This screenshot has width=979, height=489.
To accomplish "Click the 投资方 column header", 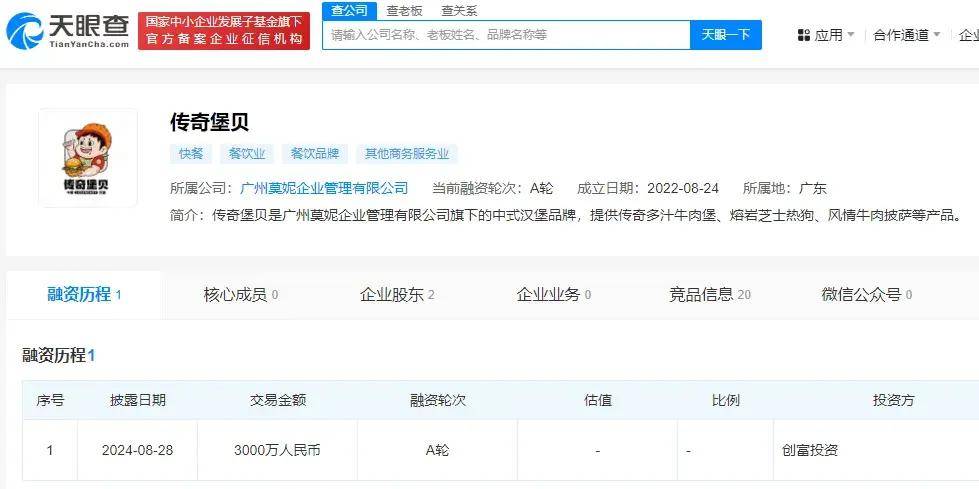I will [x=893, y=400].
